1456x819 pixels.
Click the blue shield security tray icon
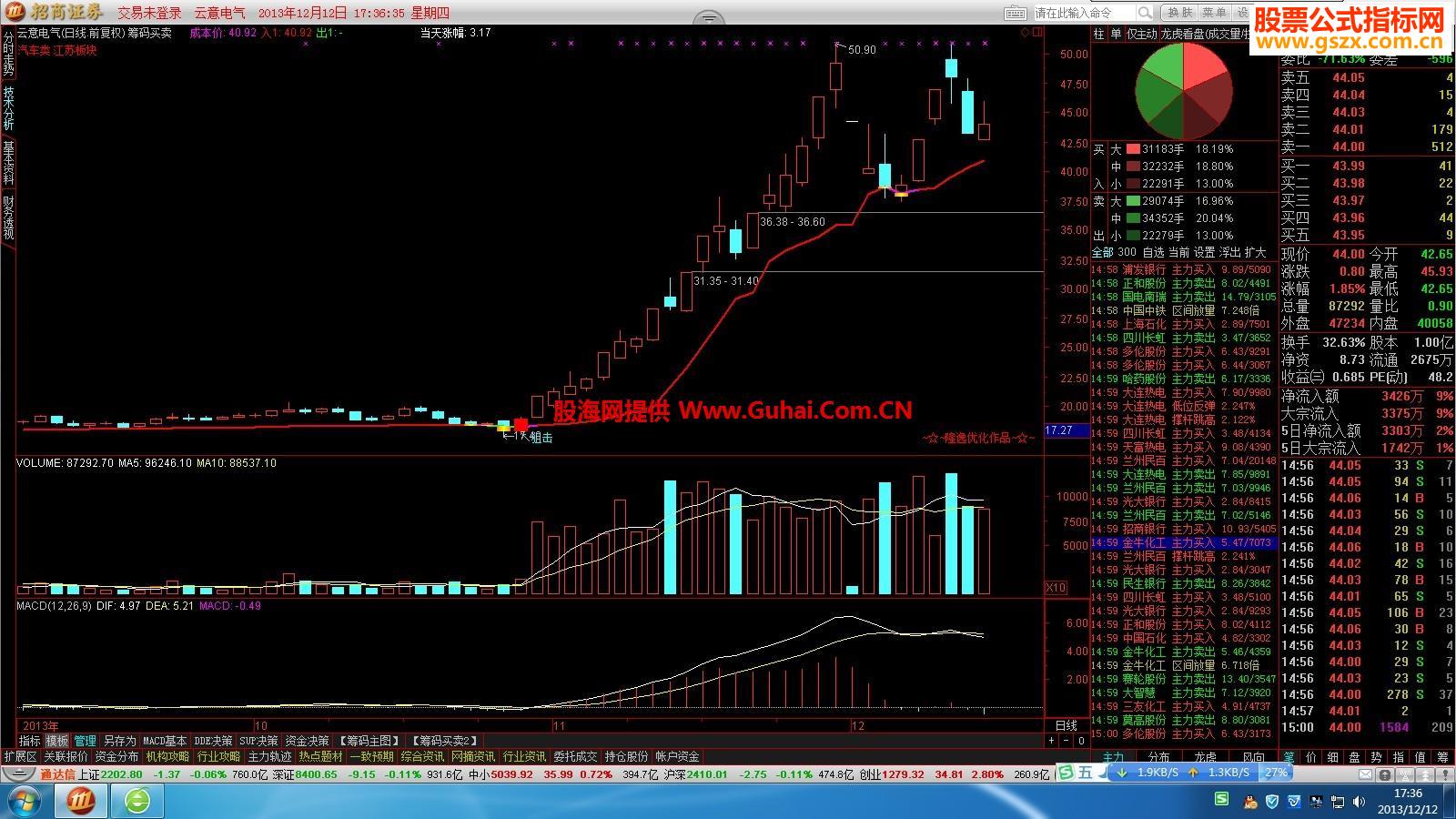pos(1271,801)
